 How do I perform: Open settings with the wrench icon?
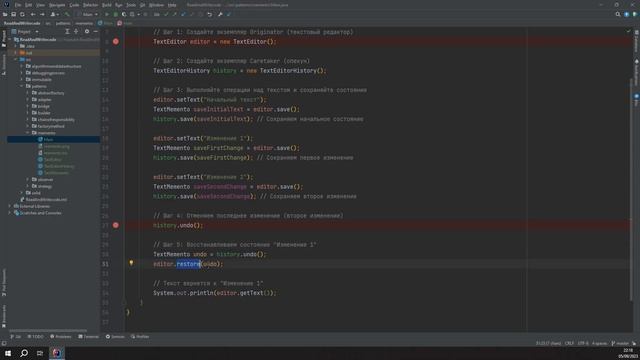pos(220,14)
